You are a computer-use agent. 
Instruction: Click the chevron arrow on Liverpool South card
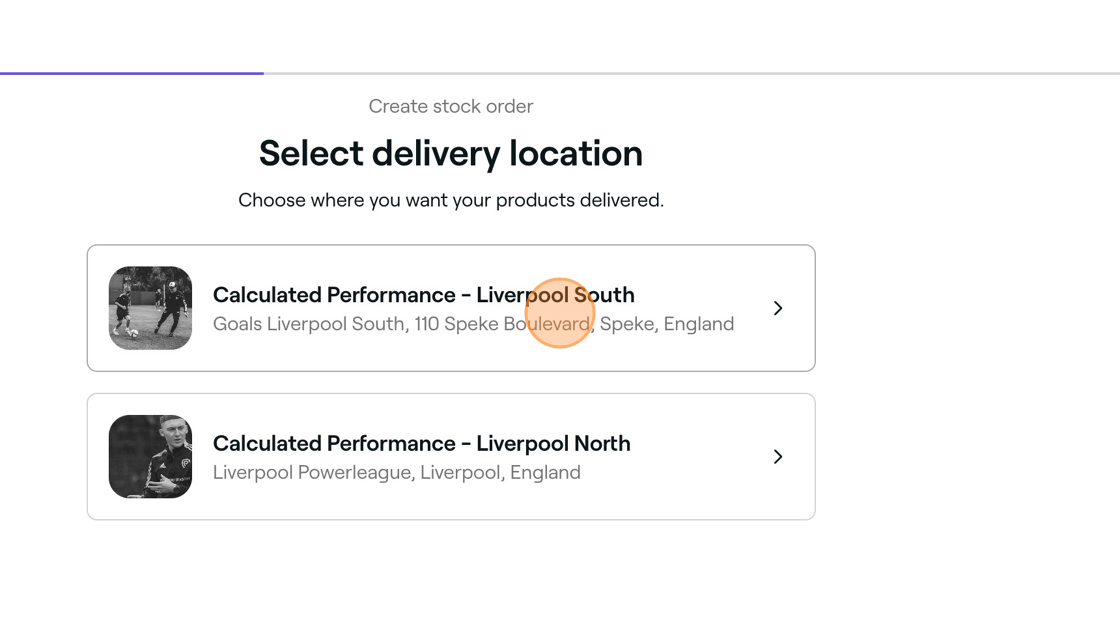point(778,308)
